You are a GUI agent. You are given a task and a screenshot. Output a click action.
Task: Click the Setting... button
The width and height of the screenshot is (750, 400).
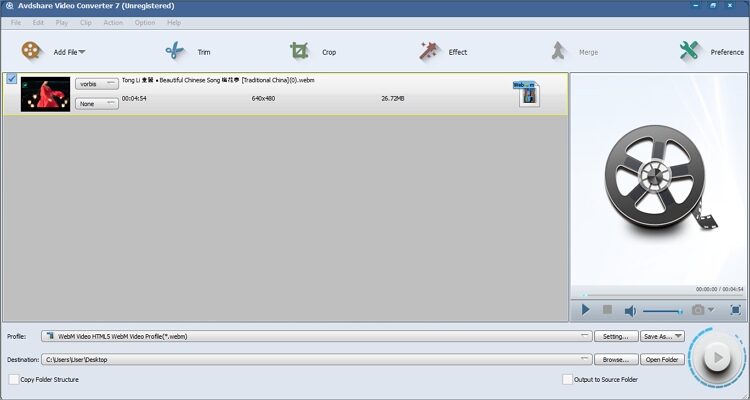pyautogui.click(x=616, y=336)
